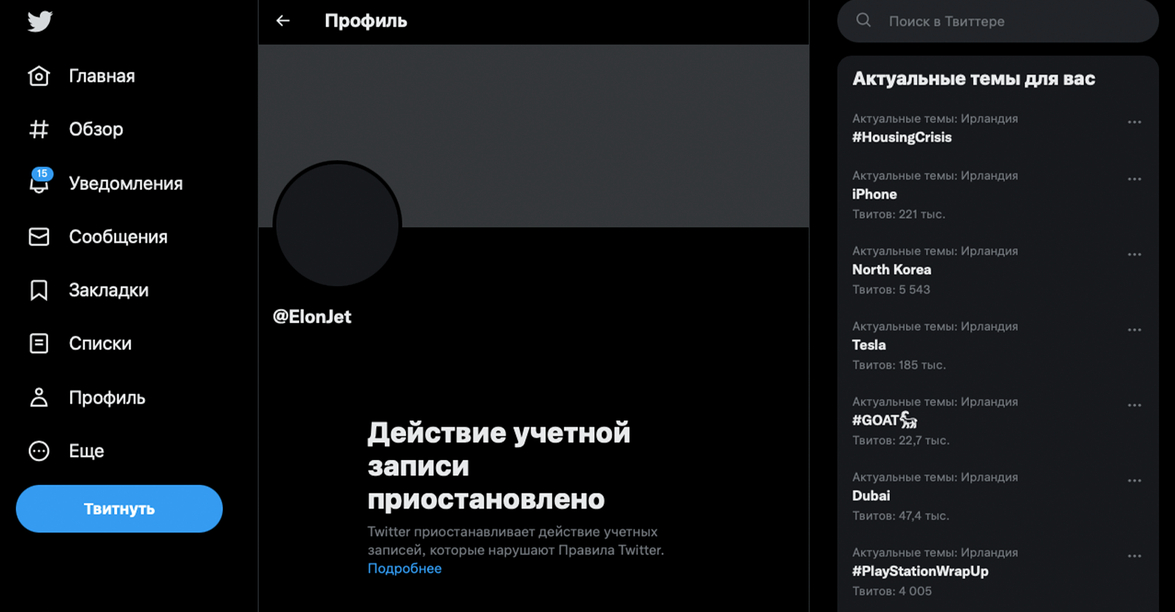Viewport: 1175px width, 612px height.
Task: Follow the Подробнее link
Action: click(x=405, y=569)
